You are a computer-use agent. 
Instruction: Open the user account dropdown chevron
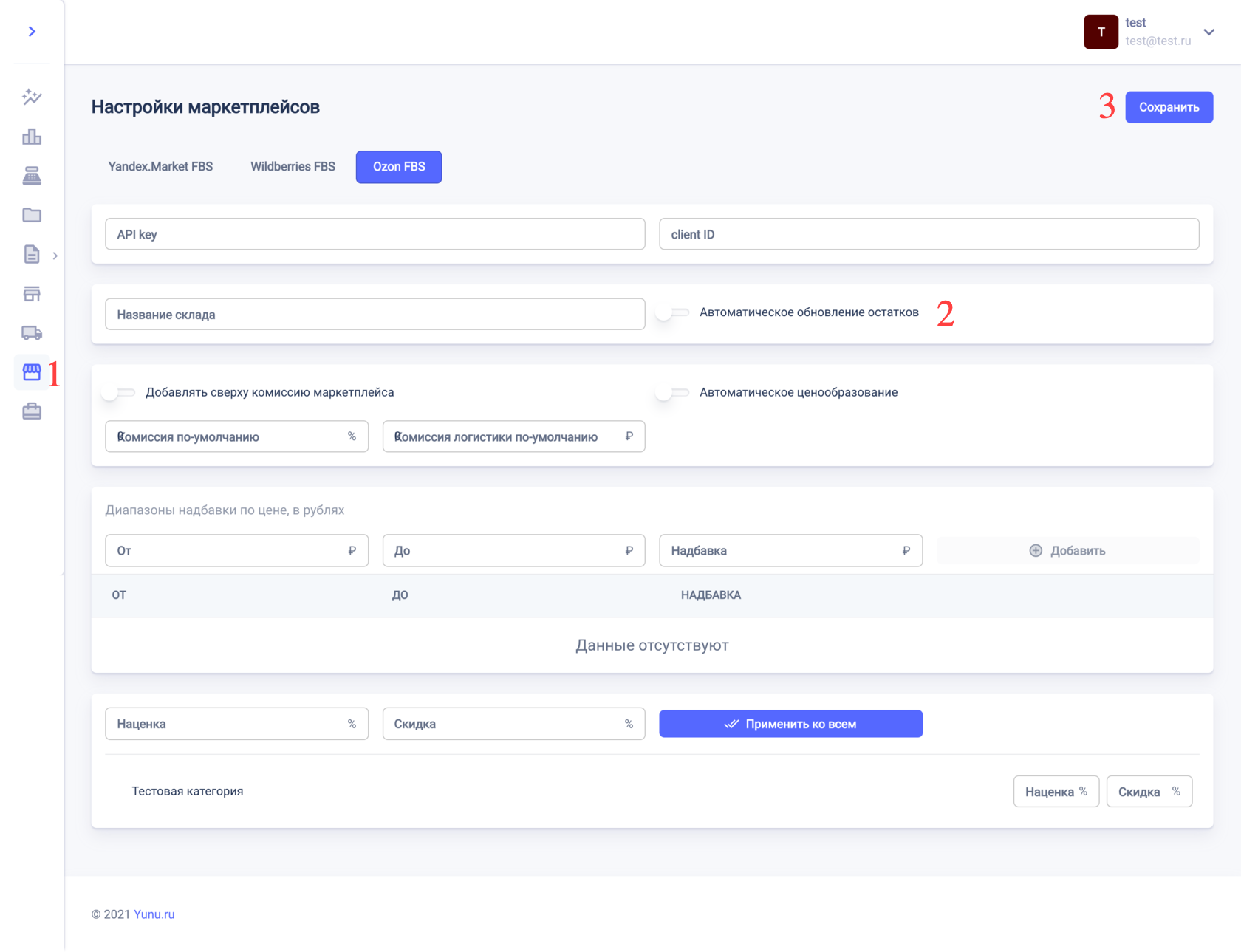click(x=1208, y=32)
